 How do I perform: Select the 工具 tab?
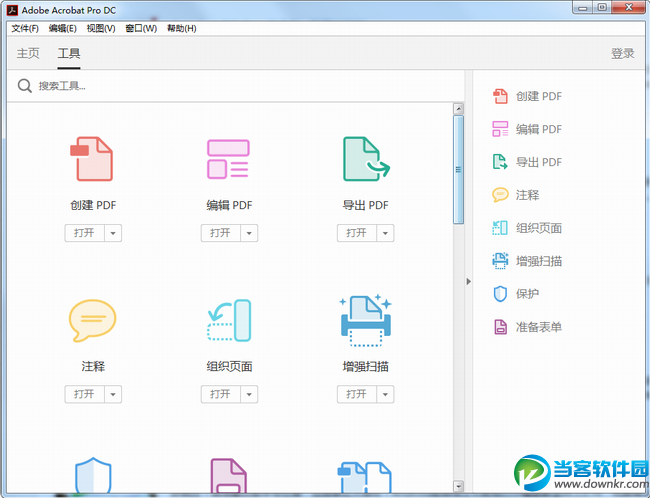point(69,53)
